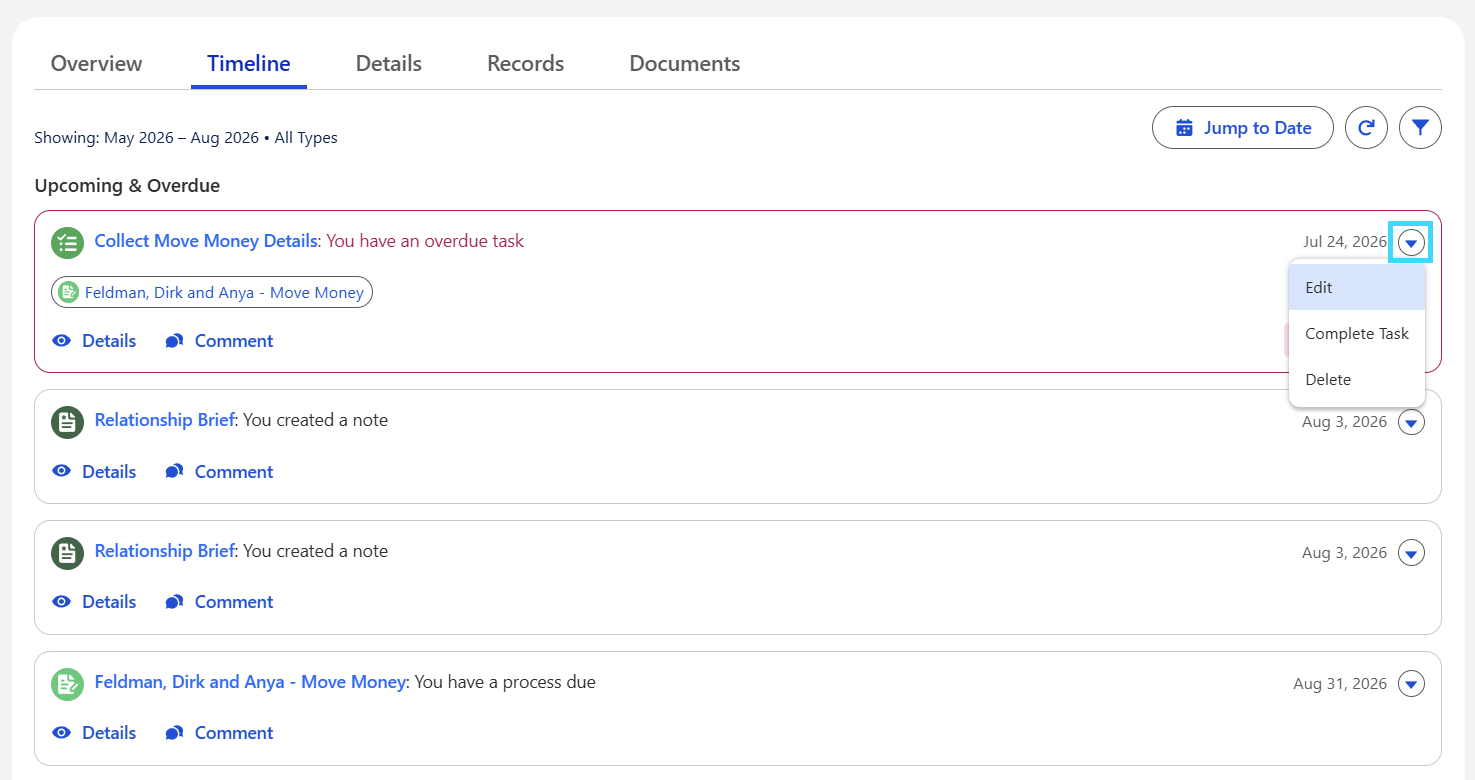Open the first Relationship Brief title link
This screenshot has height=780, width=1475.
point(164,420)
